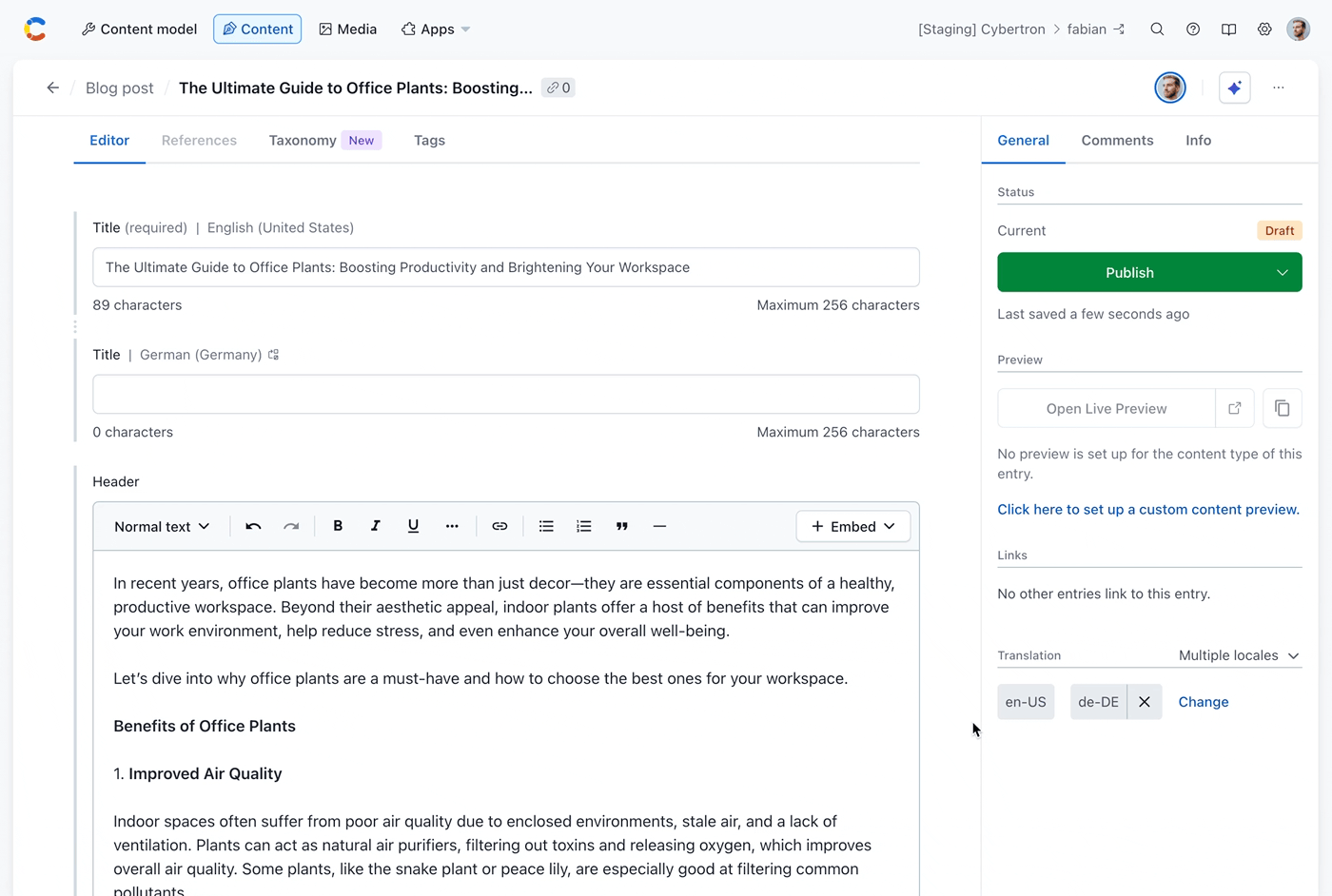
Task: Open the Normal text style dropdown
Action: [161, 526]
